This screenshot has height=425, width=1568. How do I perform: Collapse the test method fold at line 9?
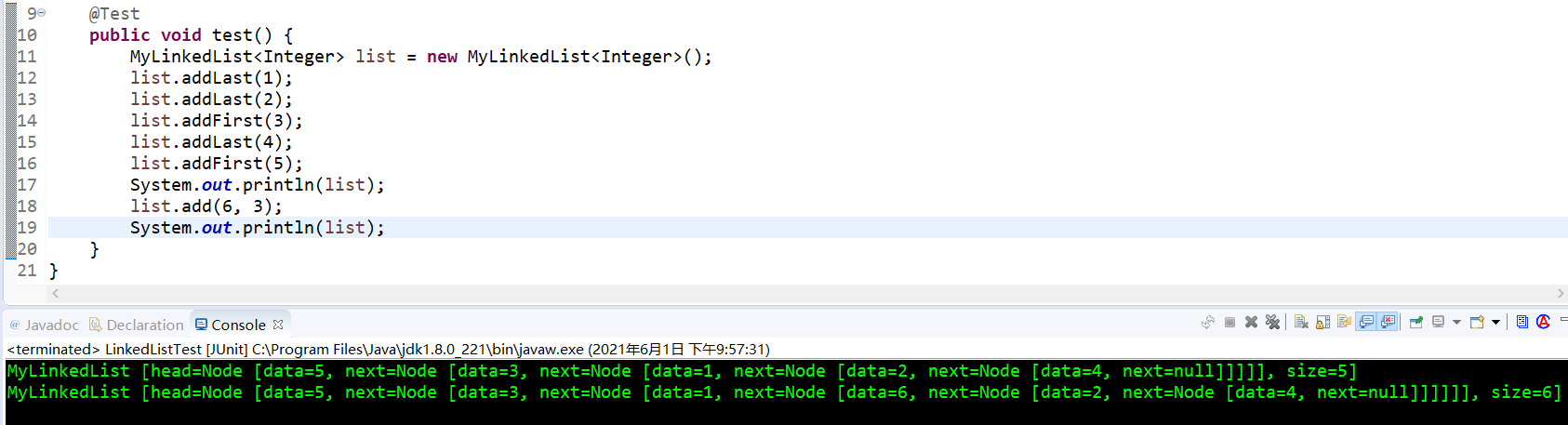tap(41, 12)
